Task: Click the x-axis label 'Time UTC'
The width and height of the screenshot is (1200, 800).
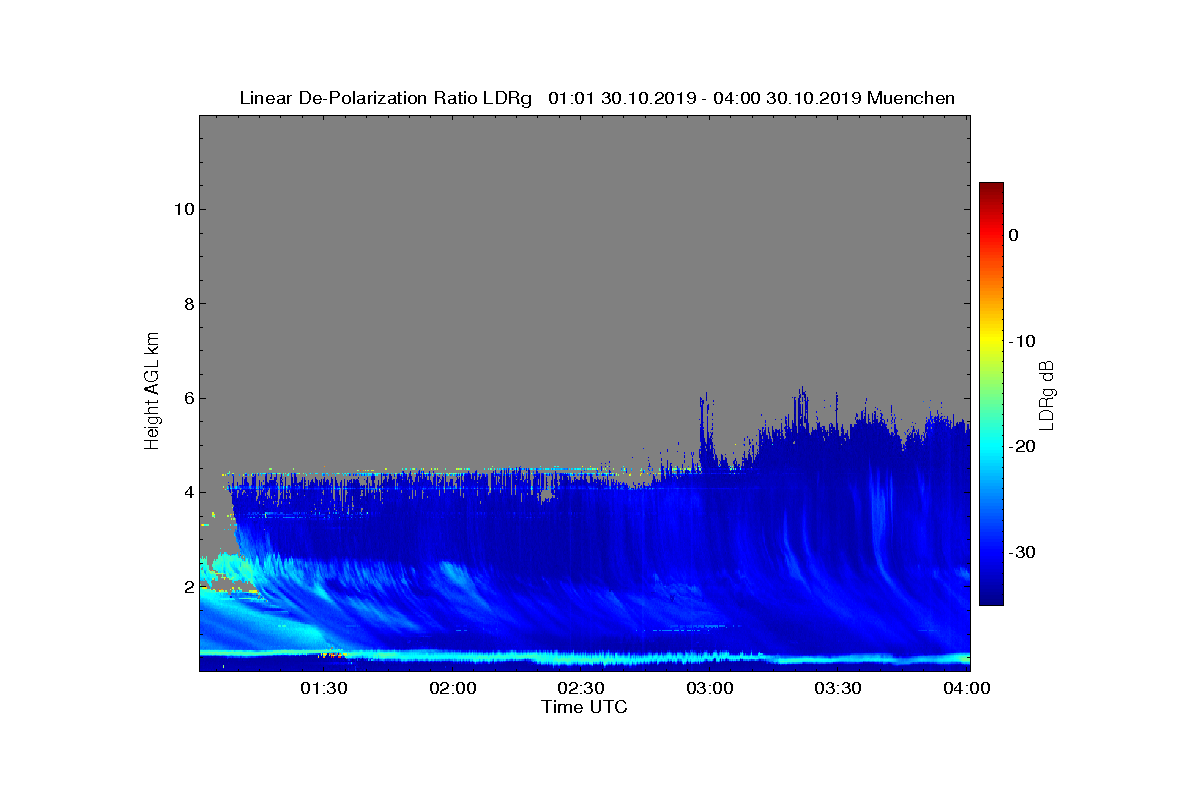Action: pos(585,707)
